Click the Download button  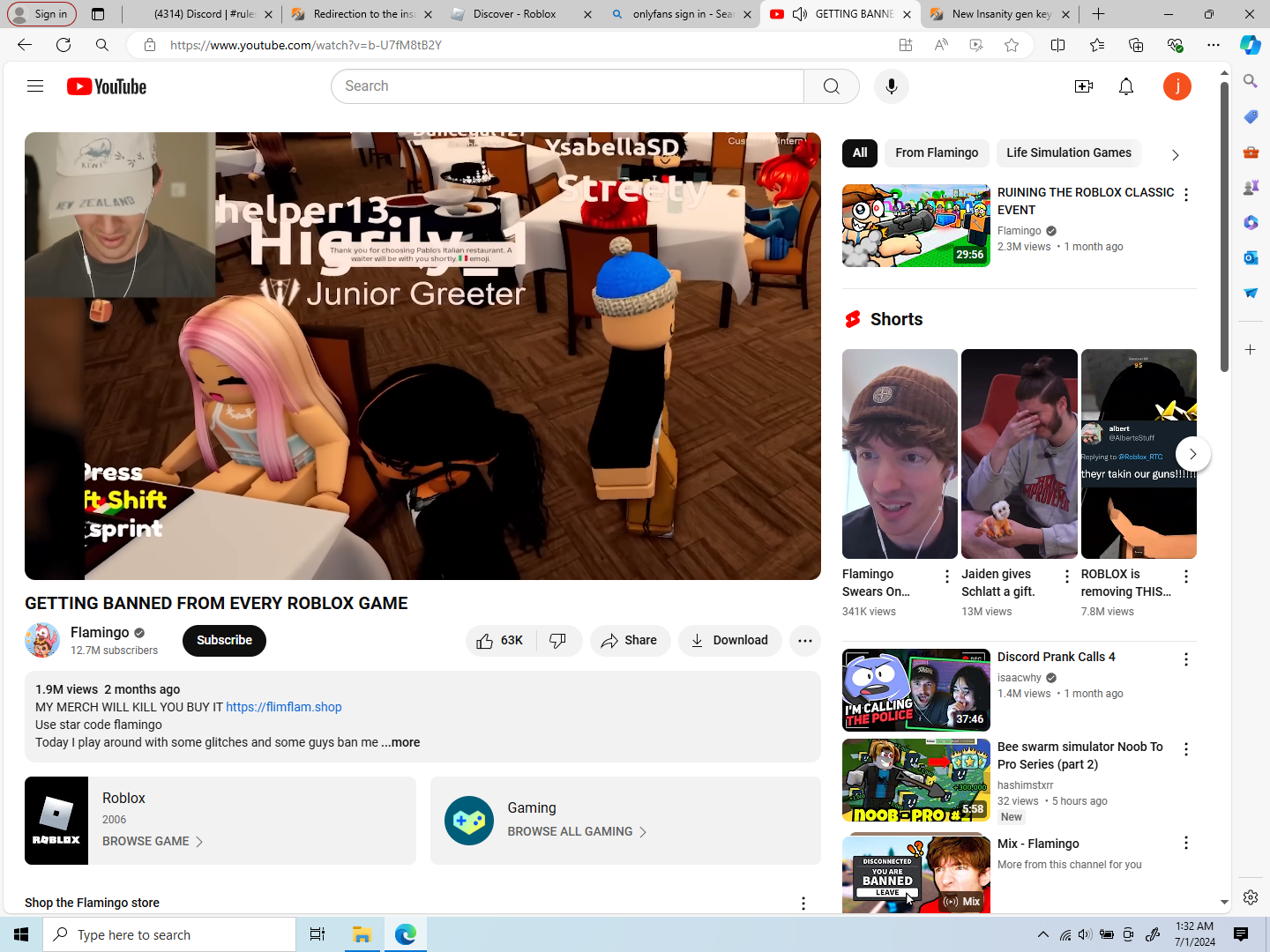729,641
